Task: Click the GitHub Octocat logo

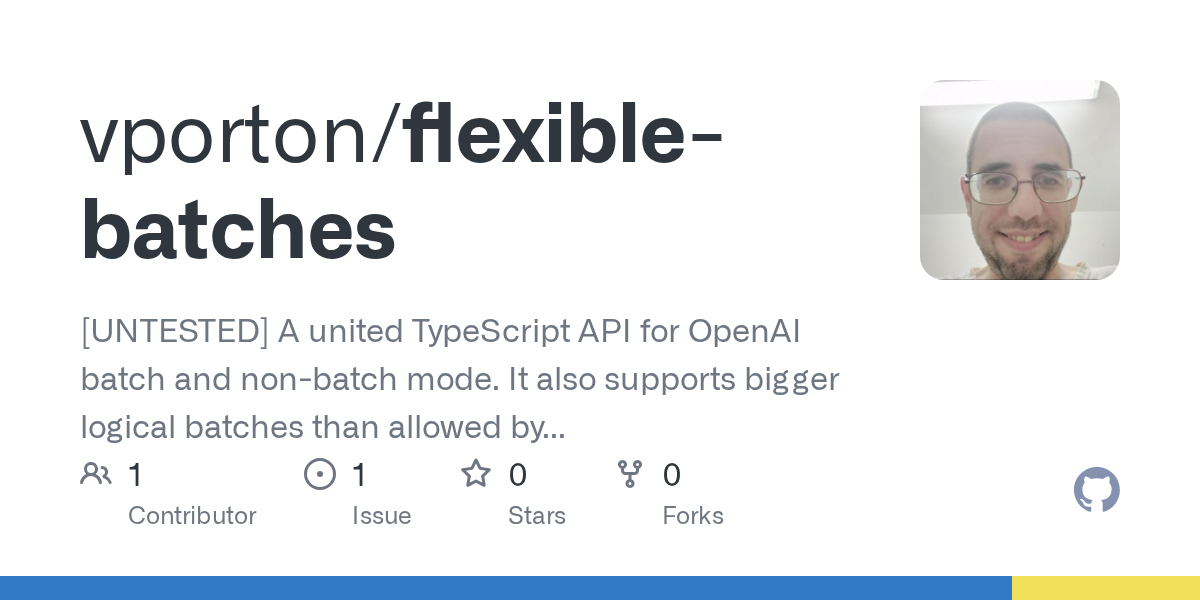Action: (x=1097, y=490)
